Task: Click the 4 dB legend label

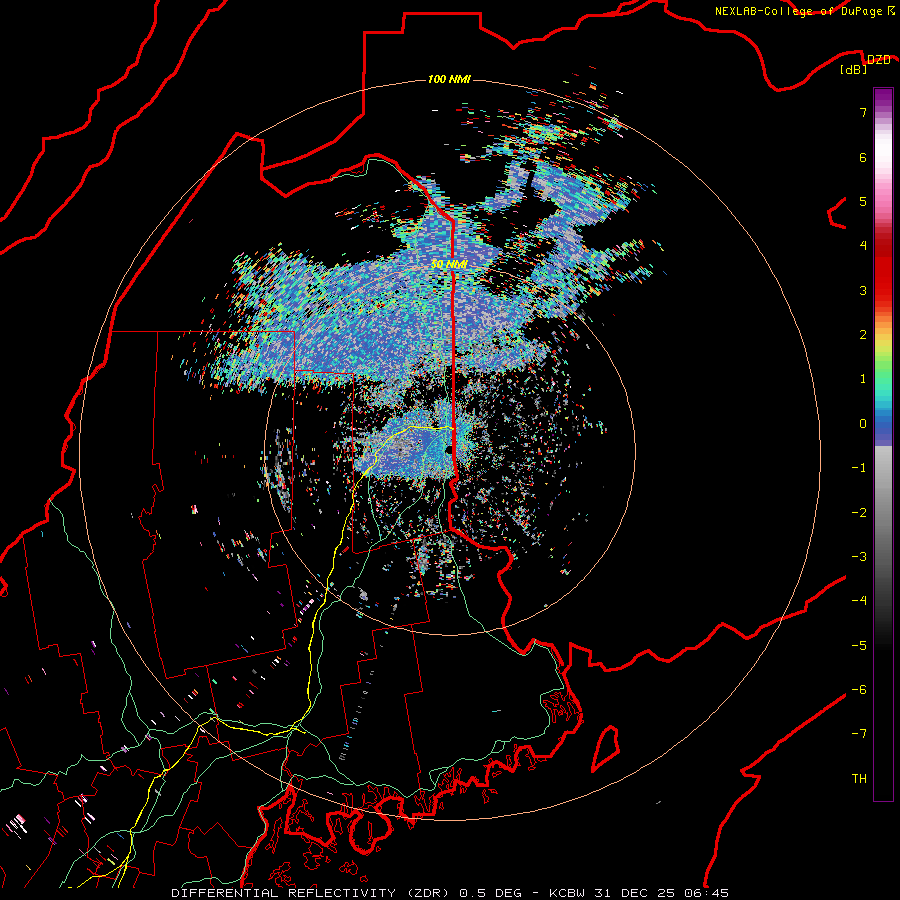Action: pos(863,246)
